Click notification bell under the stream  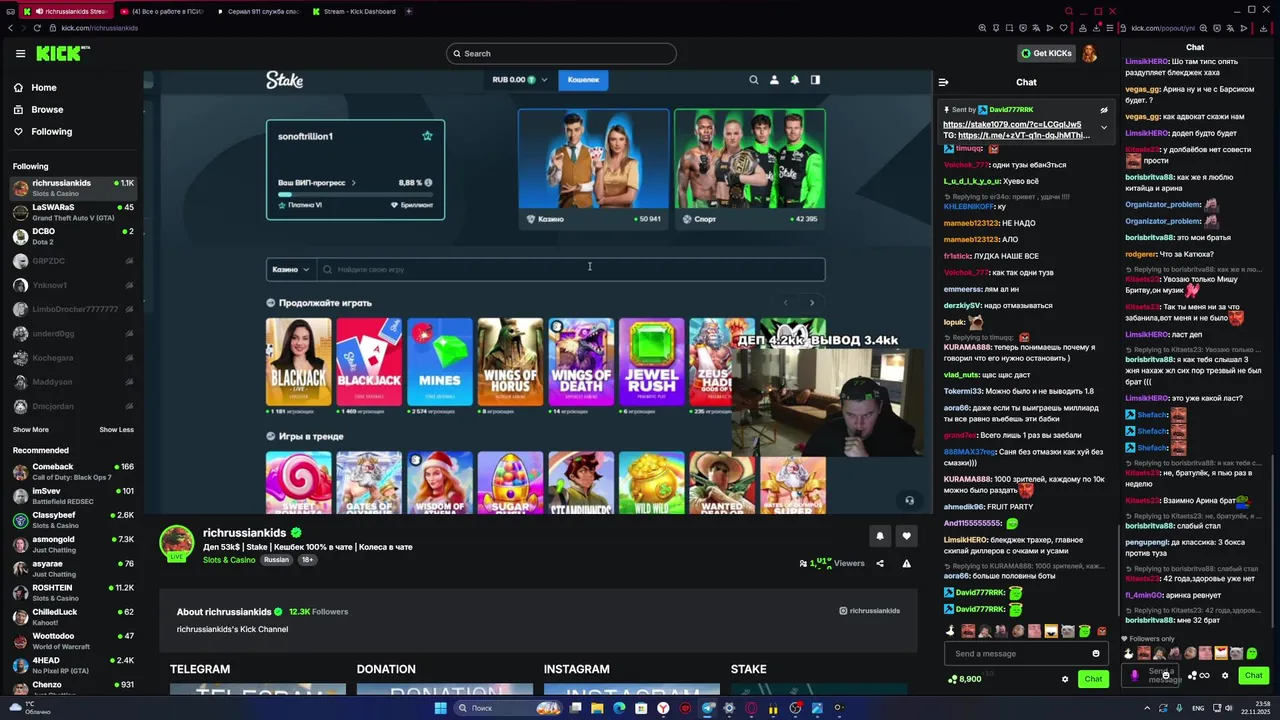880,536
